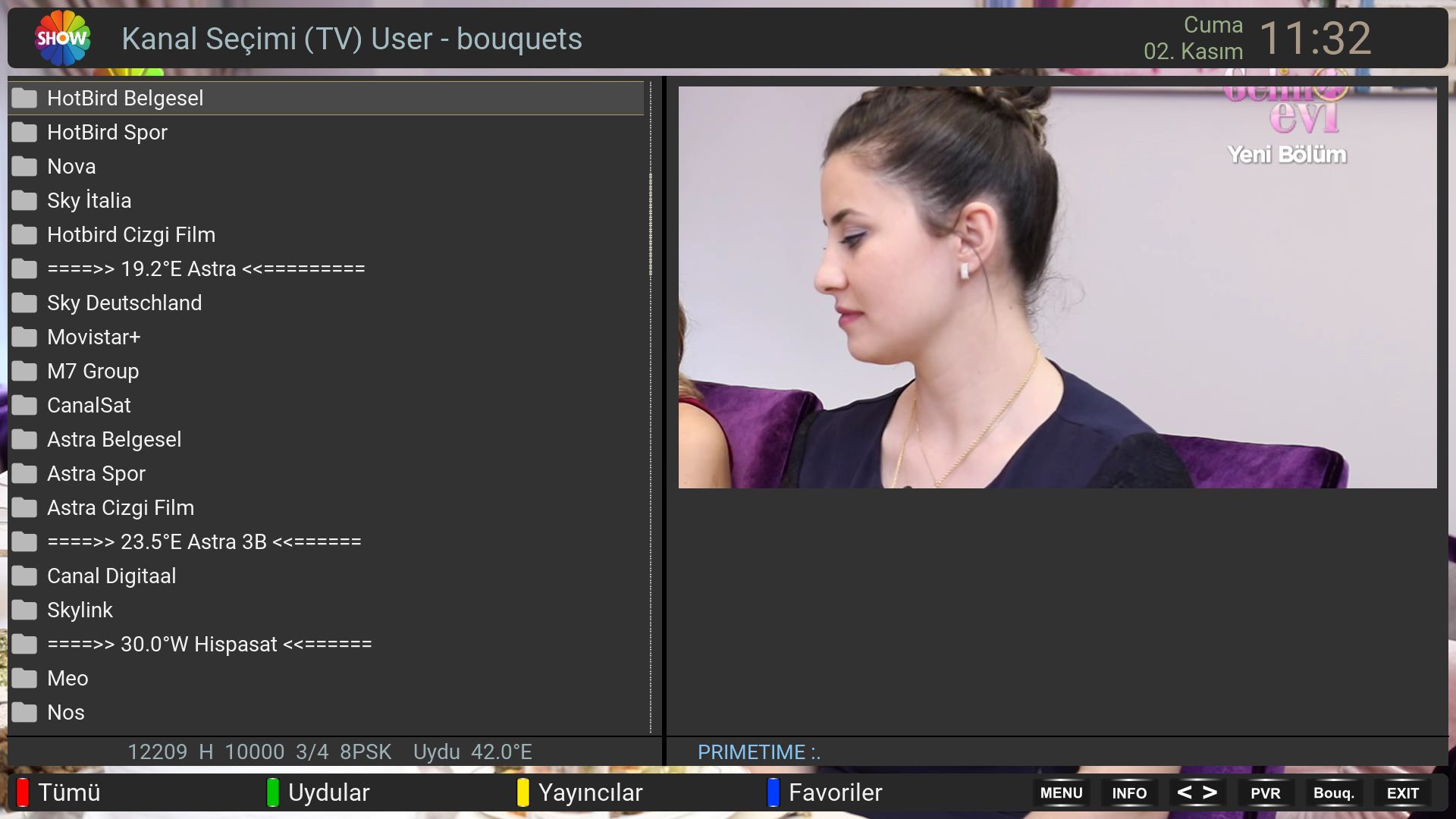Select the 19.2°E Astra separator text
This screenshot has height=819, width=1456.
206,268
